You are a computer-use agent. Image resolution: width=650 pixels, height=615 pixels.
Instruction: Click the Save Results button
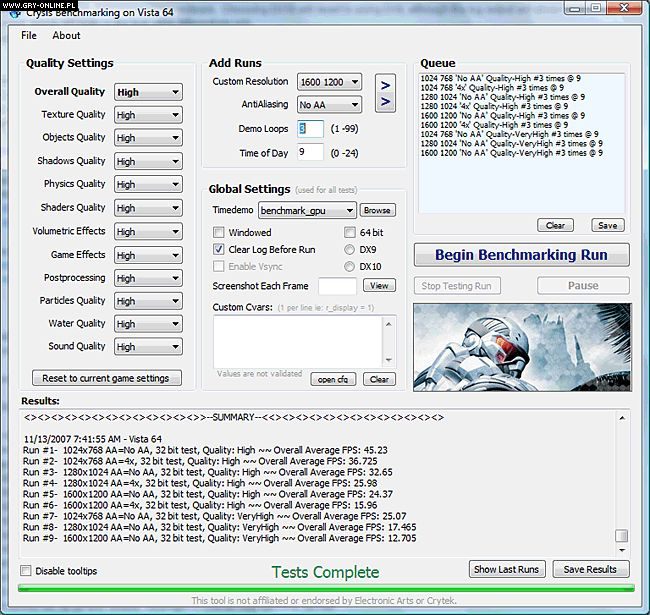tap(591, 569)
